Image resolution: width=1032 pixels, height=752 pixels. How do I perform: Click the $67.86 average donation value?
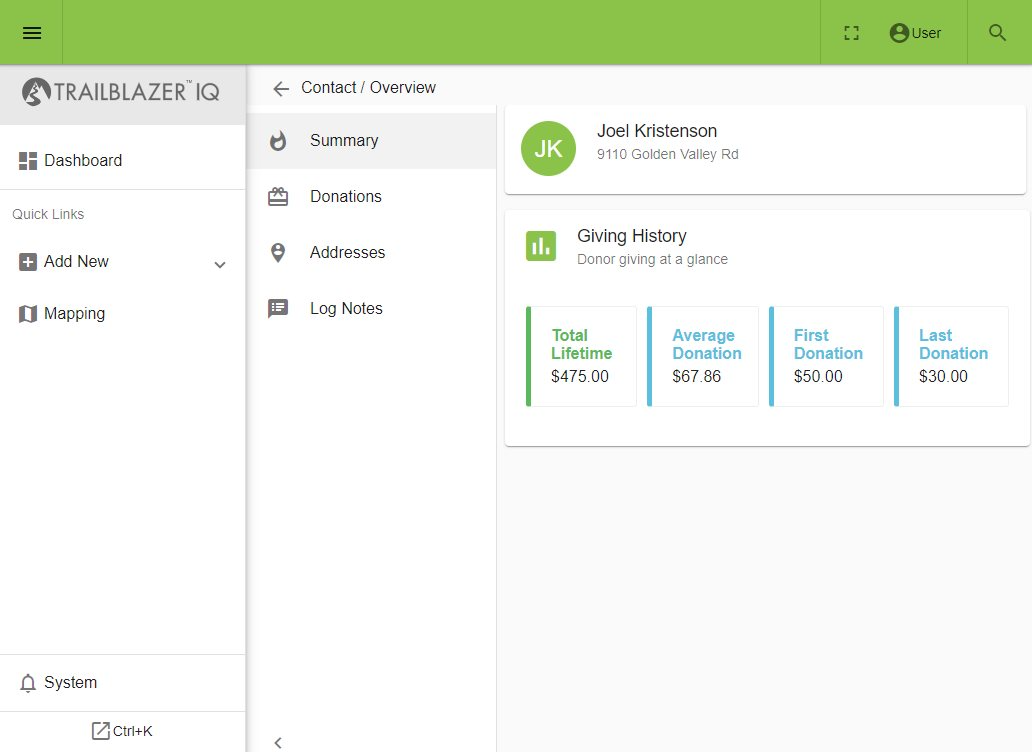point(696,376)
